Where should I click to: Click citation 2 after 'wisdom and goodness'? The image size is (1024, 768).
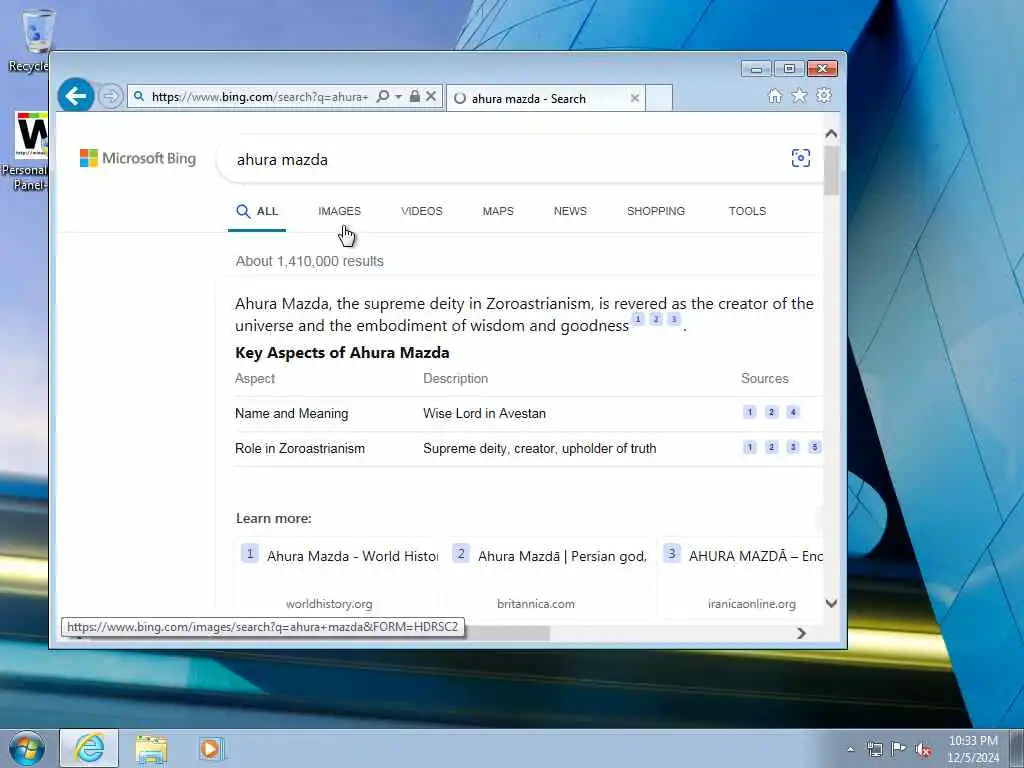pos(656,319)
